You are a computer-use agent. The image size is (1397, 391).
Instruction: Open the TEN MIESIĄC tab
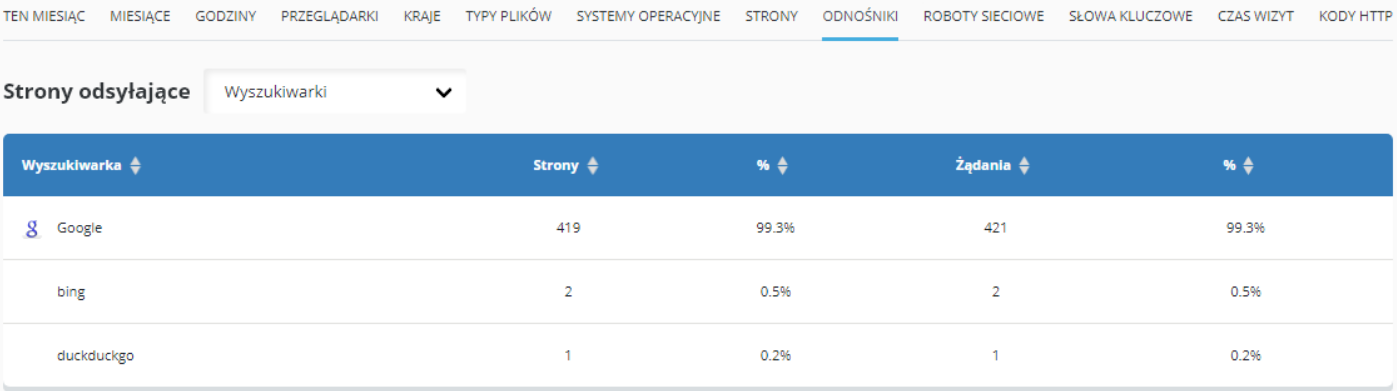click(x=45, y=17)
